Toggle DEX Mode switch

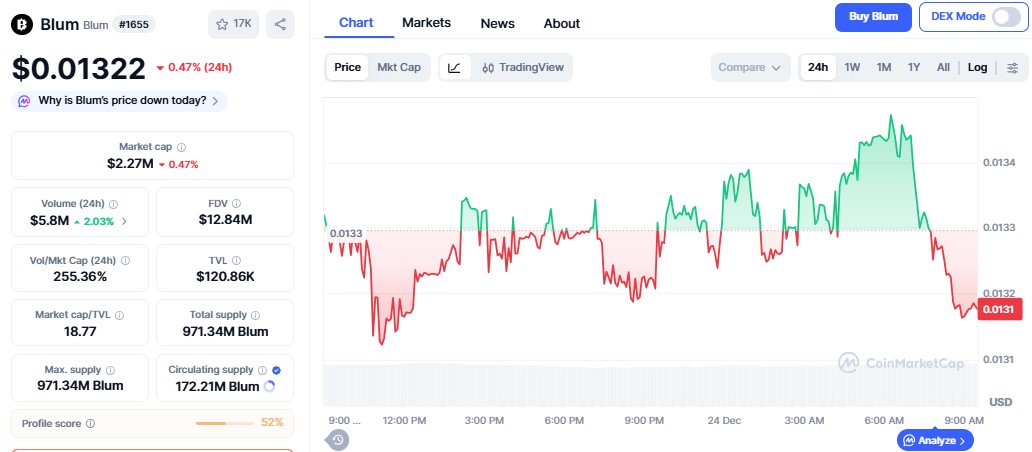1006,17
